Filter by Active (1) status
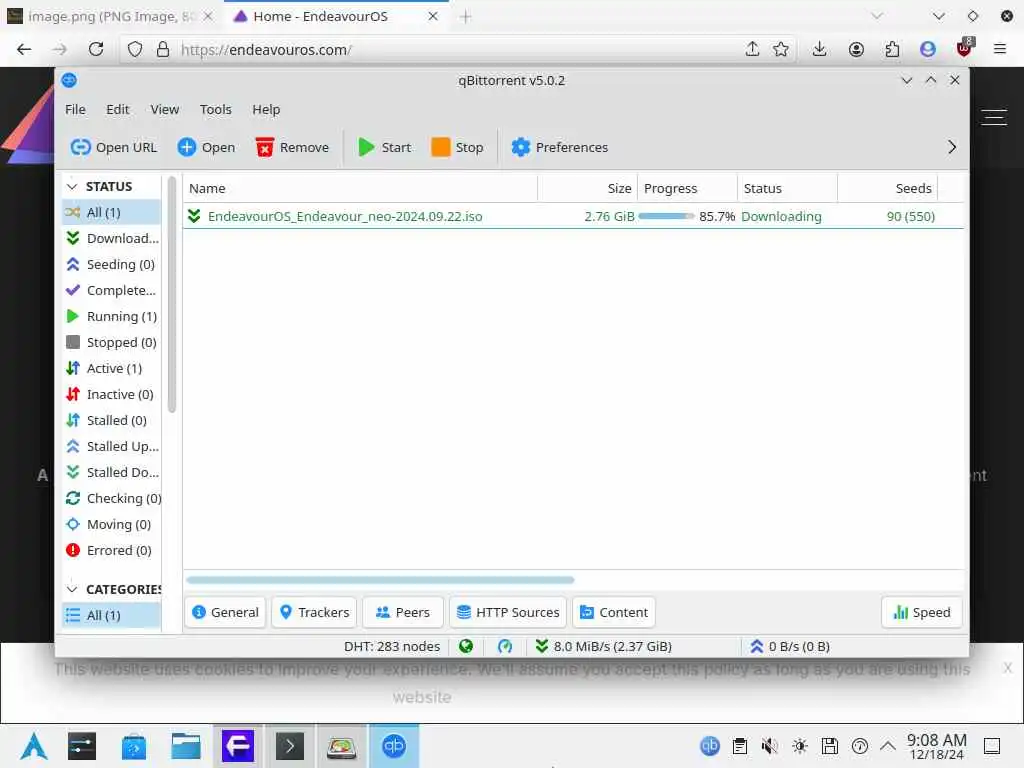This screenshot has height=768, width=1024. (x=112, y=368)
